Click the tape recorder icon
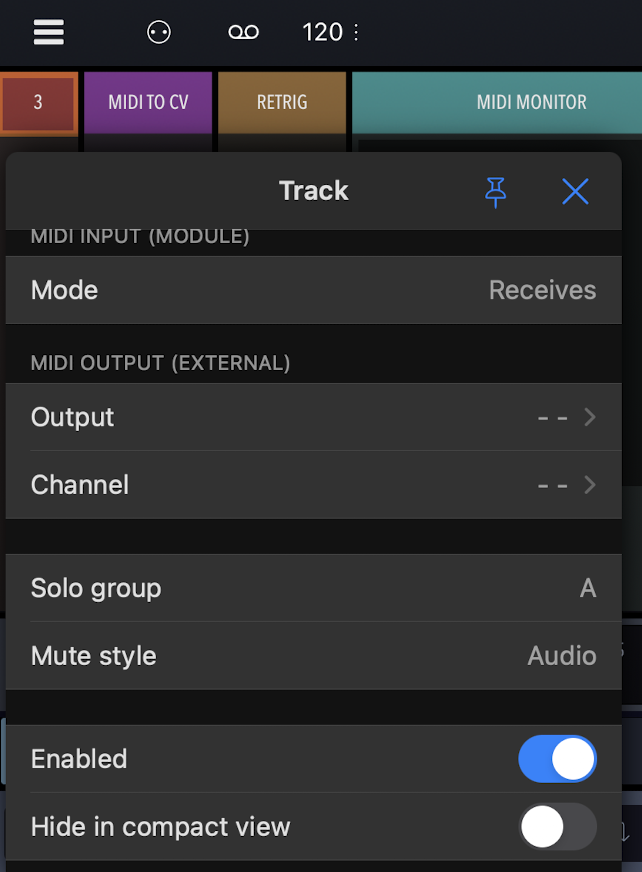642x872 pixels. coord(243,32)
